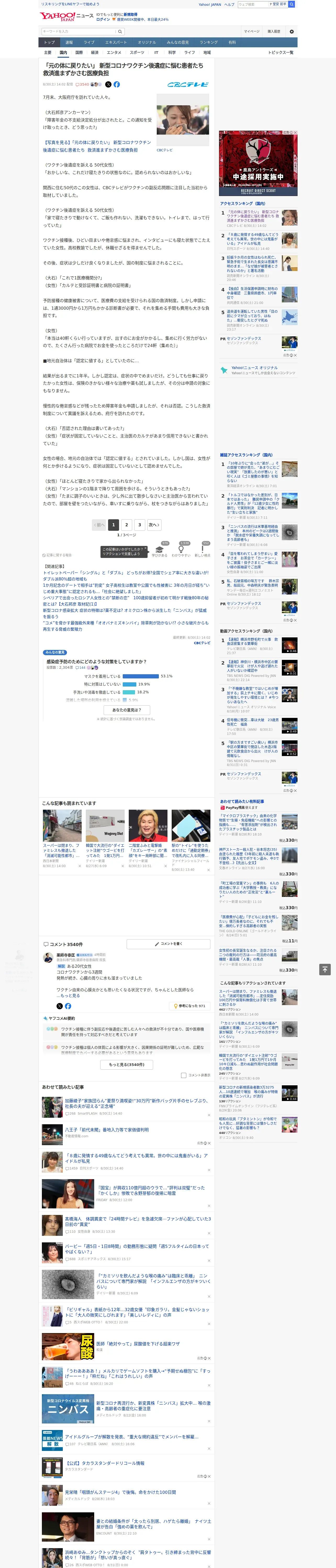Open the ニンバス medical article banner thumbnail
This screenshot has width=336, height=1568.
[x=68, y=1409]
